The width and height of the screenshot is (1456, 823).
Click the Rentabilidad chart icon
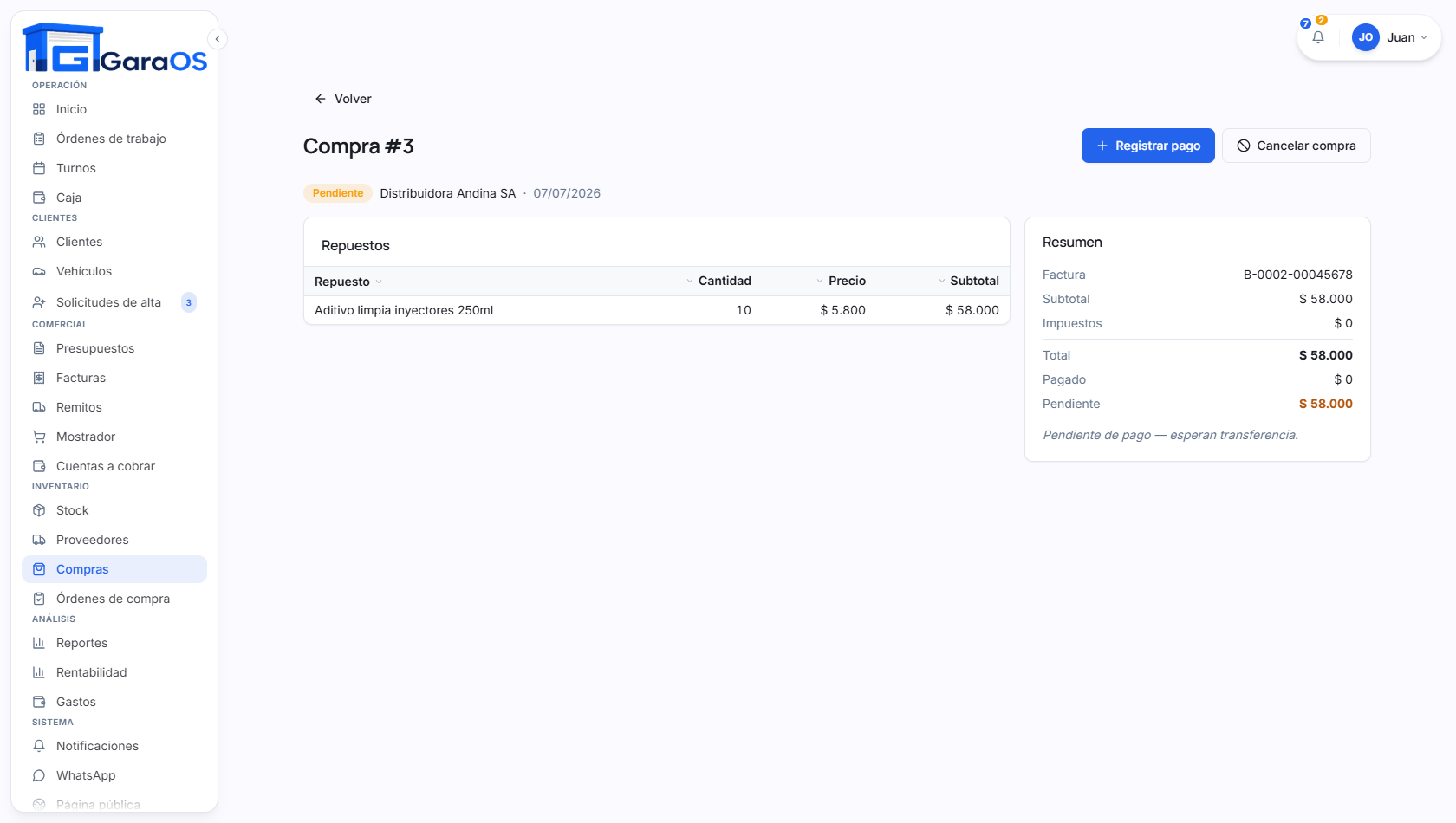point(39,672)
